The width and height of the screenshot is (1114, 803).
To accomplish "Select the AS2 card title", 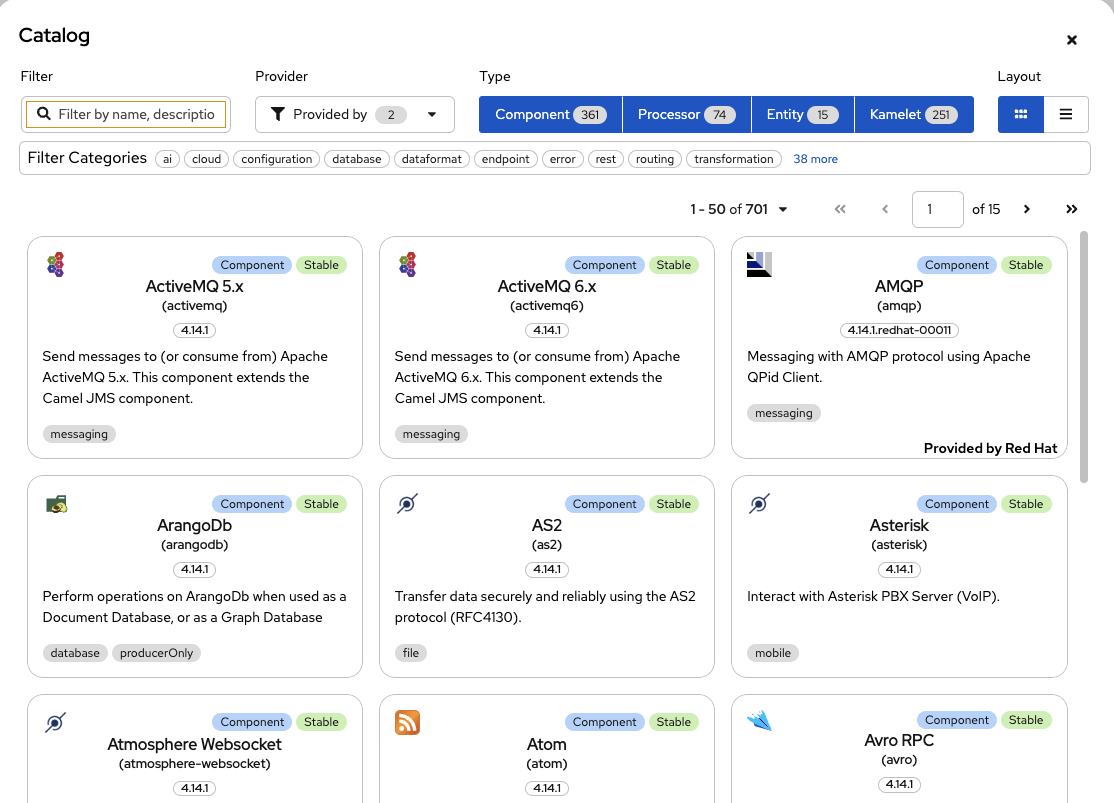I will (x=546, y=526).
